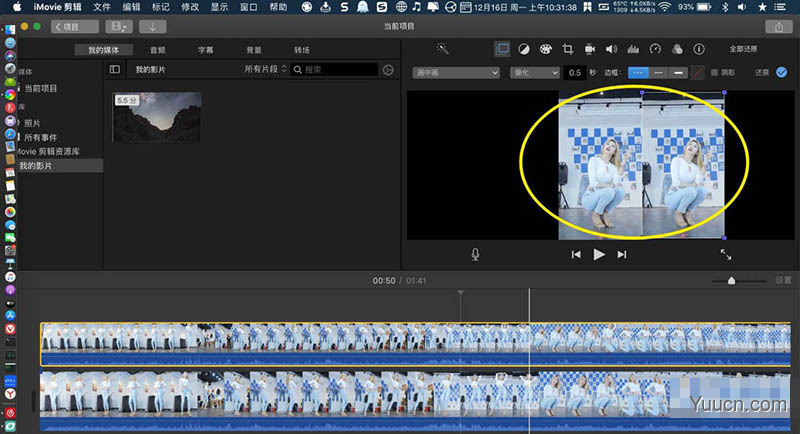Toggle the sidebar visibility button
The width and height of the screenshot is (800, 434).
pos(115,69)
